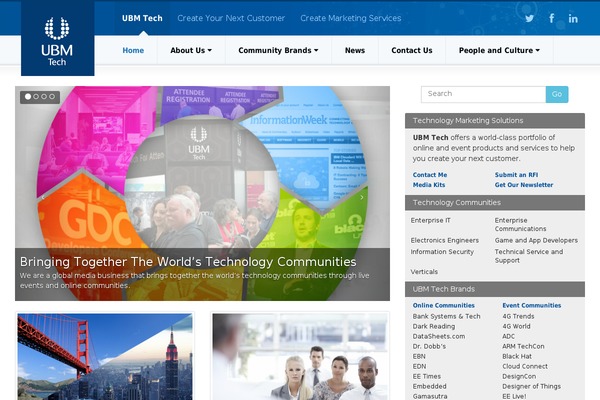Open the Bank Systems & Tech link
The height and width of the screenshot is (400, 600).
pyautogui.click(x=446, y=316)
